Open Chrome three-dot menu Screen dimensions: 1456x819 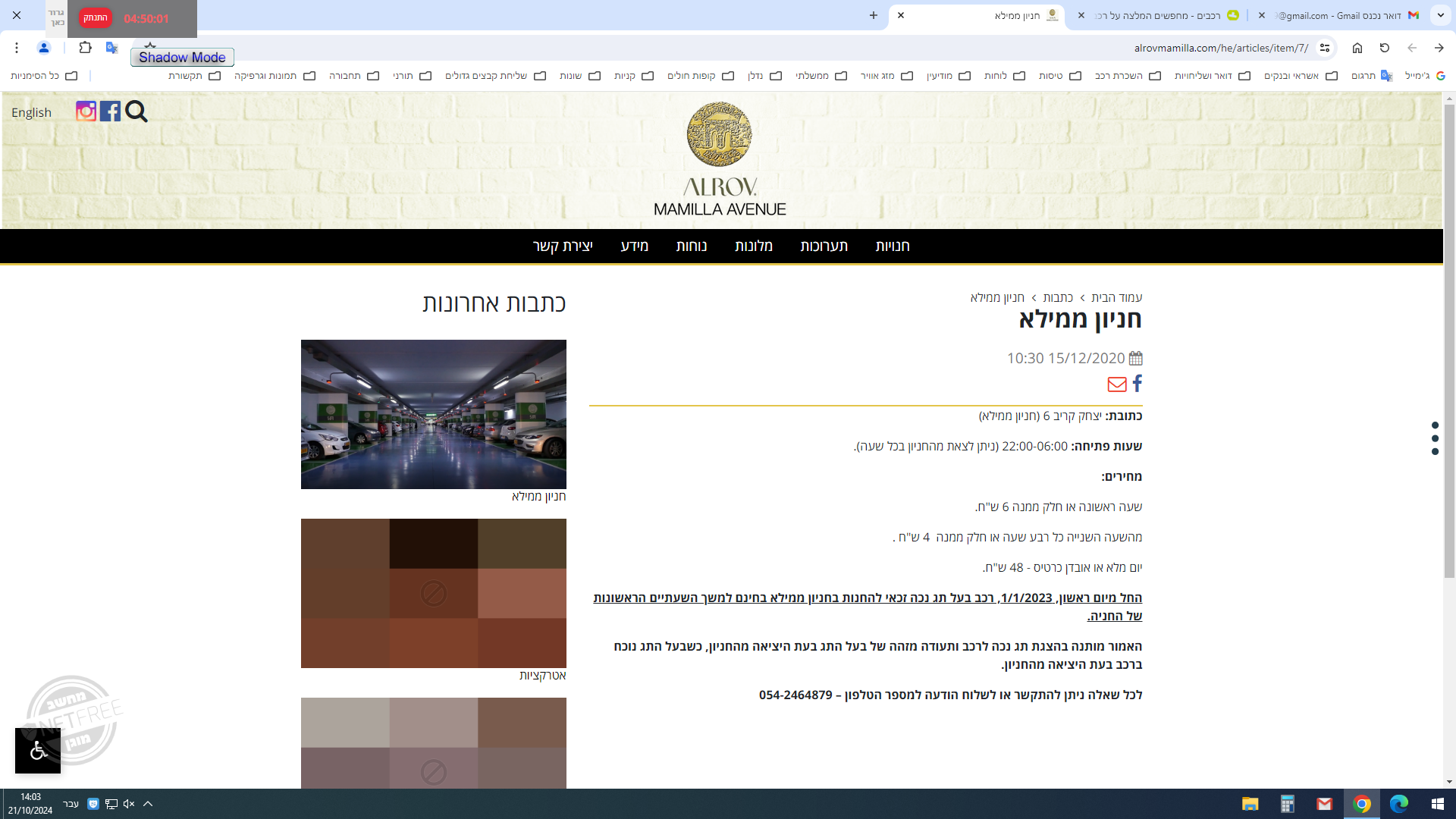click(x=16, y=48)
